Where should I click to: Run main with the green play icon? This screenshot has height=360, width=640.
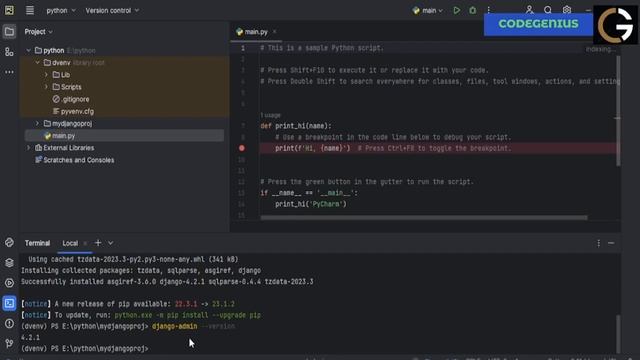(456, 11)
